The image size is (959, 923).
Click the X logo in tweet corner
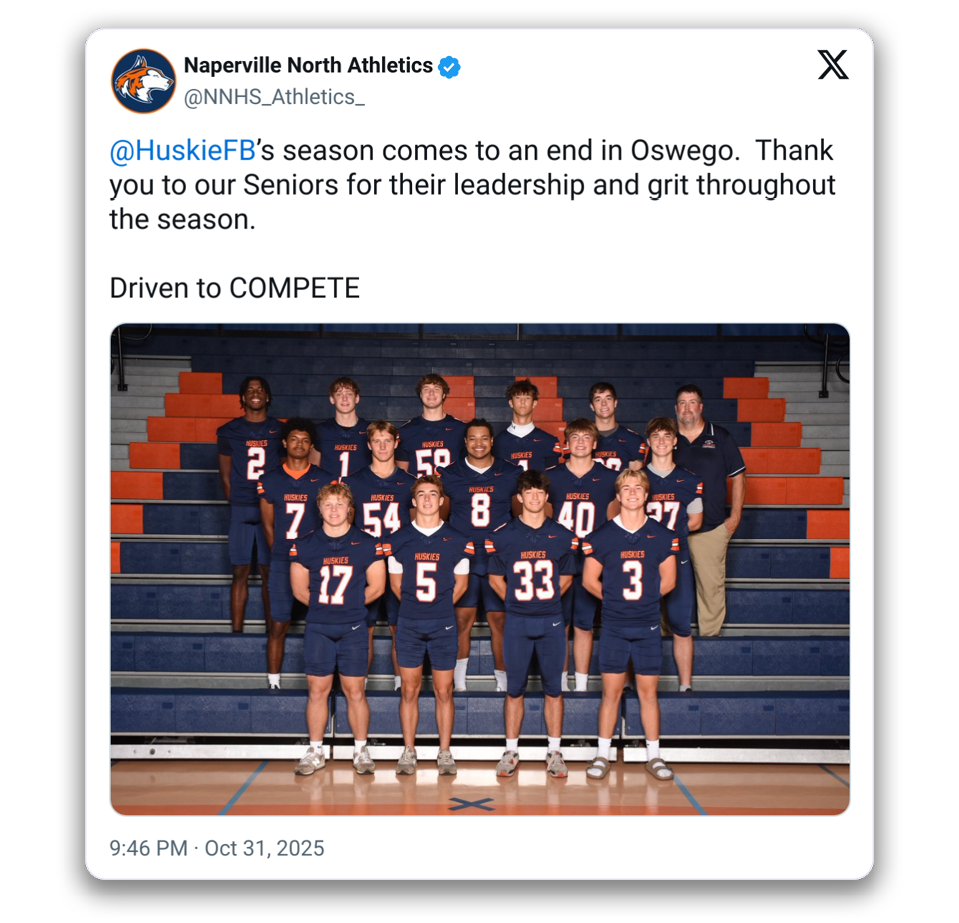click(833, 65)
